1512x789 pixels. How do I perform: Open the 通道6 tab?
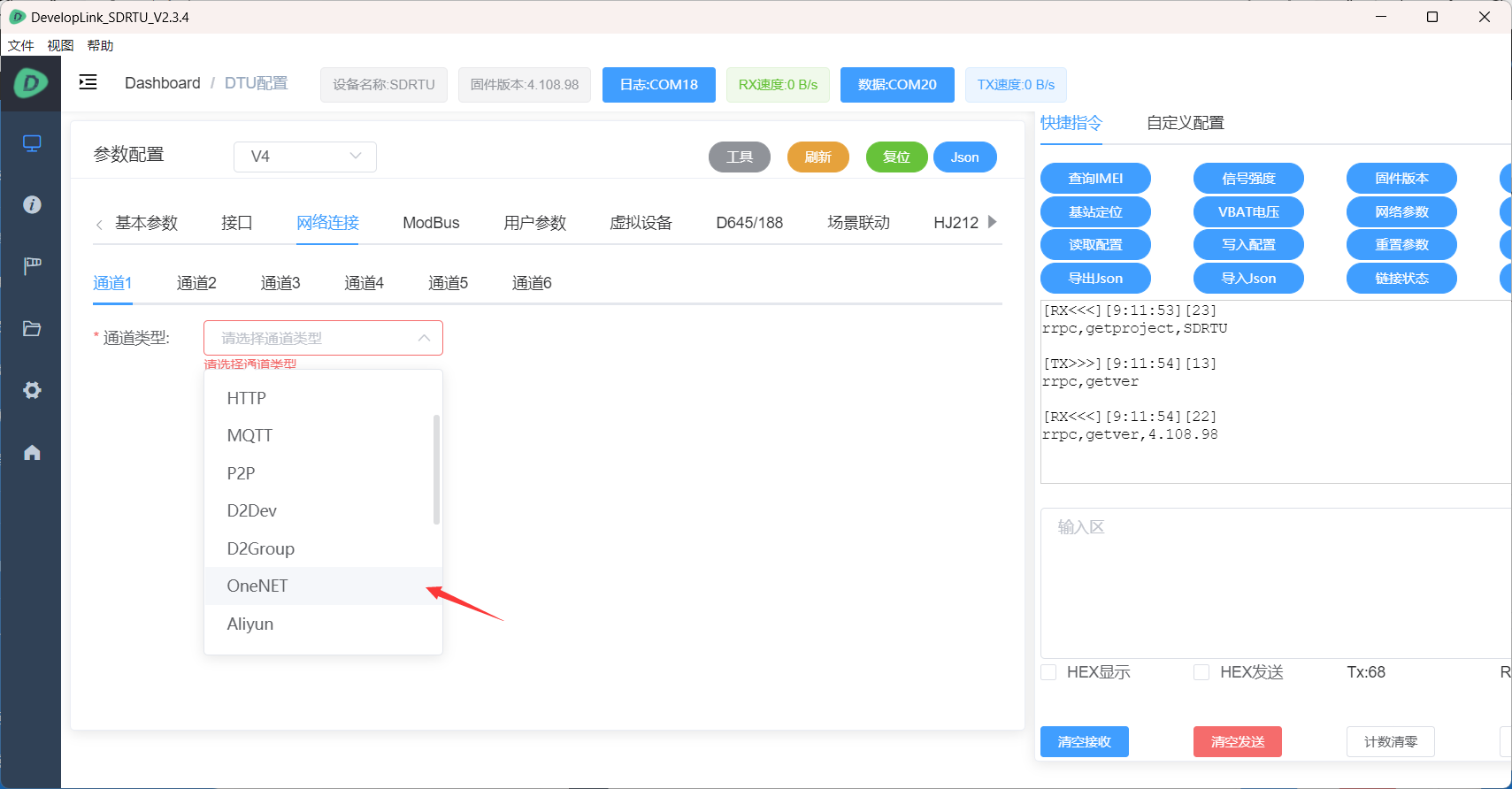(532, 283)
